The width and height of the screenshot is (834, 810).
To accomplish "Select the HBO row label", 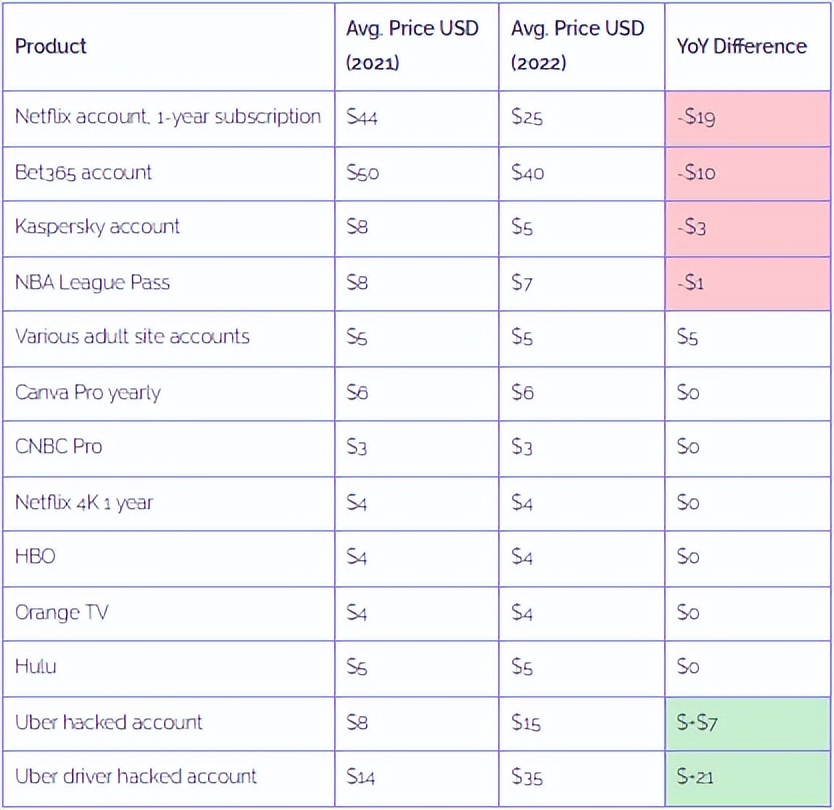I will coord(35,557).
